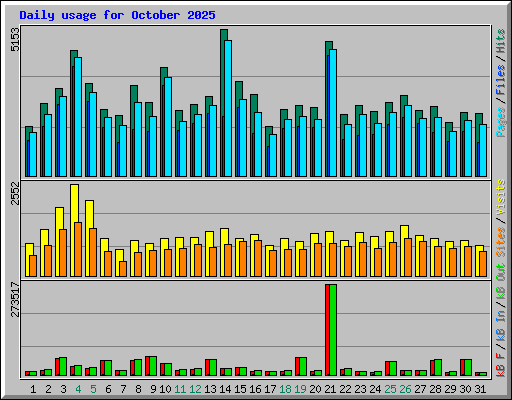Click the cyan pages bar for day 4

click(x=78, y=117)
